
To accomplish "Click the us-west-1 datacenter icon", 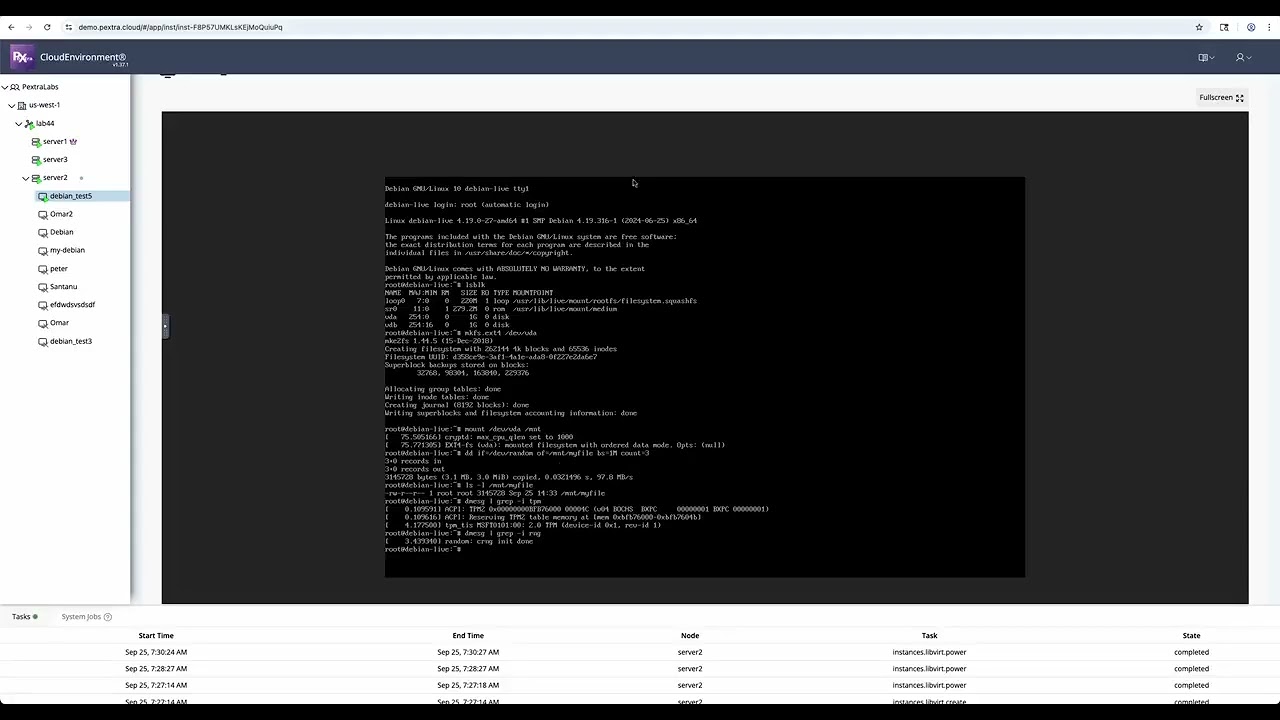I will [x=22, y=105].
